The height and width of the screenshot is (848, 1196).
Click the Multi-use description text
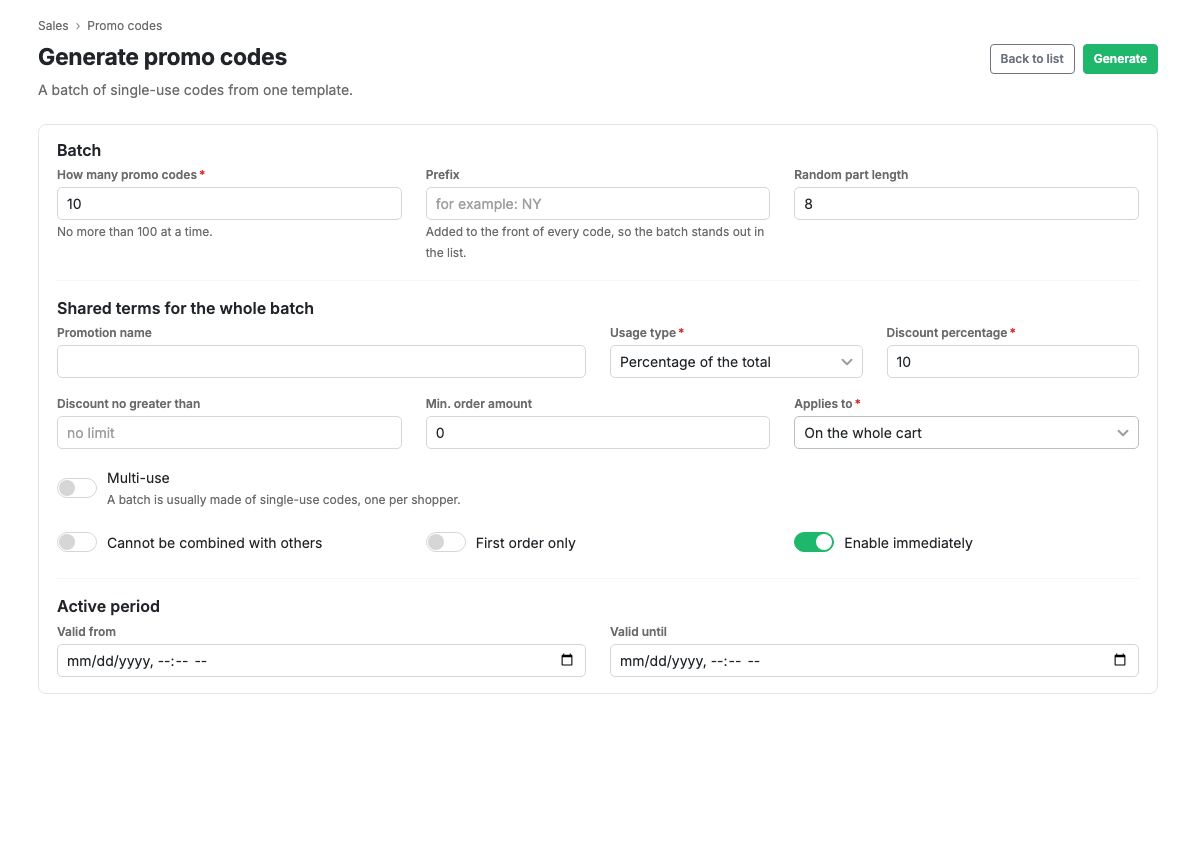click(x=284, y=499)
